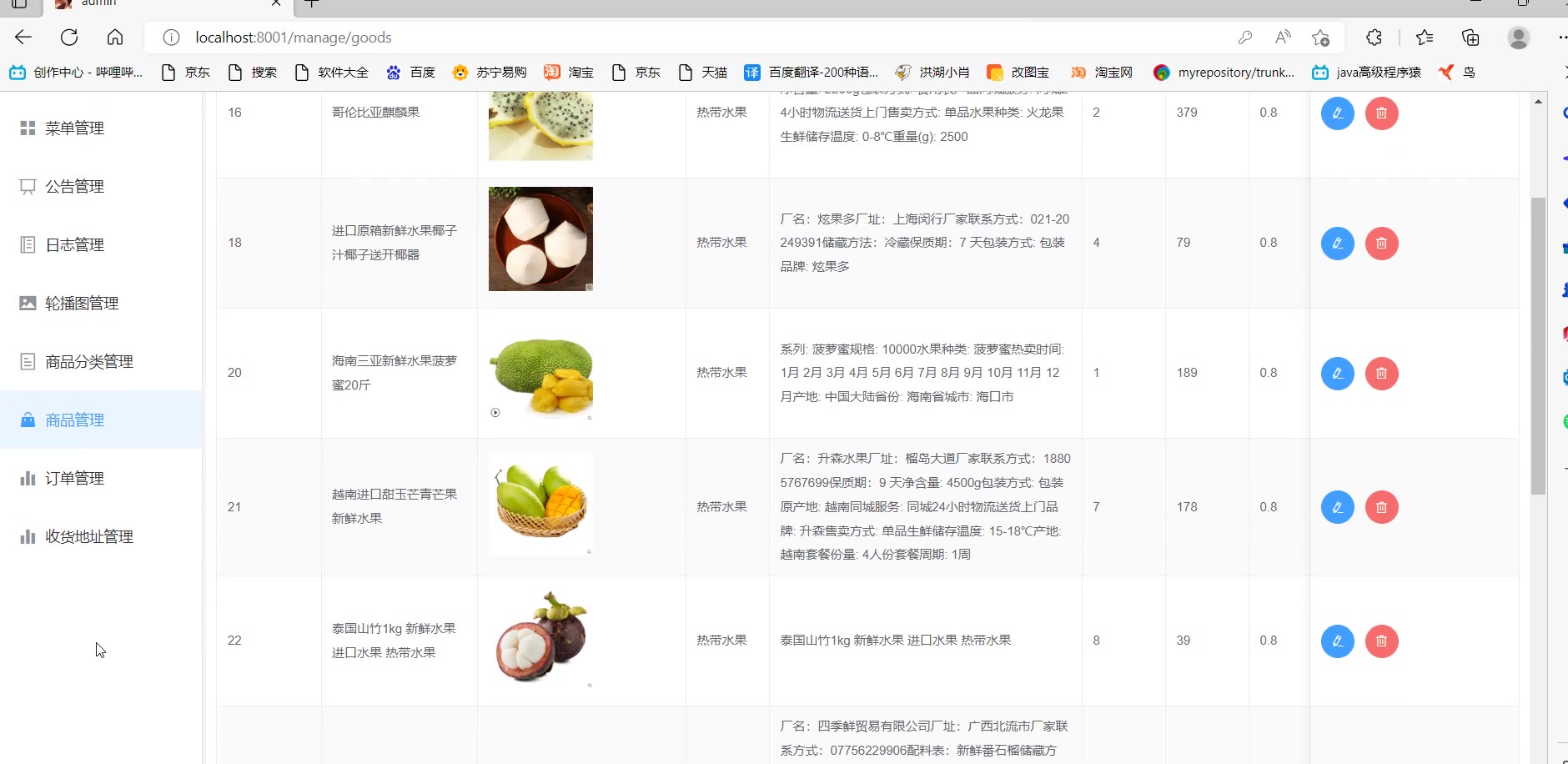
Task: Edit product row 22 mangosteen item
Action: pos(1337,641)
